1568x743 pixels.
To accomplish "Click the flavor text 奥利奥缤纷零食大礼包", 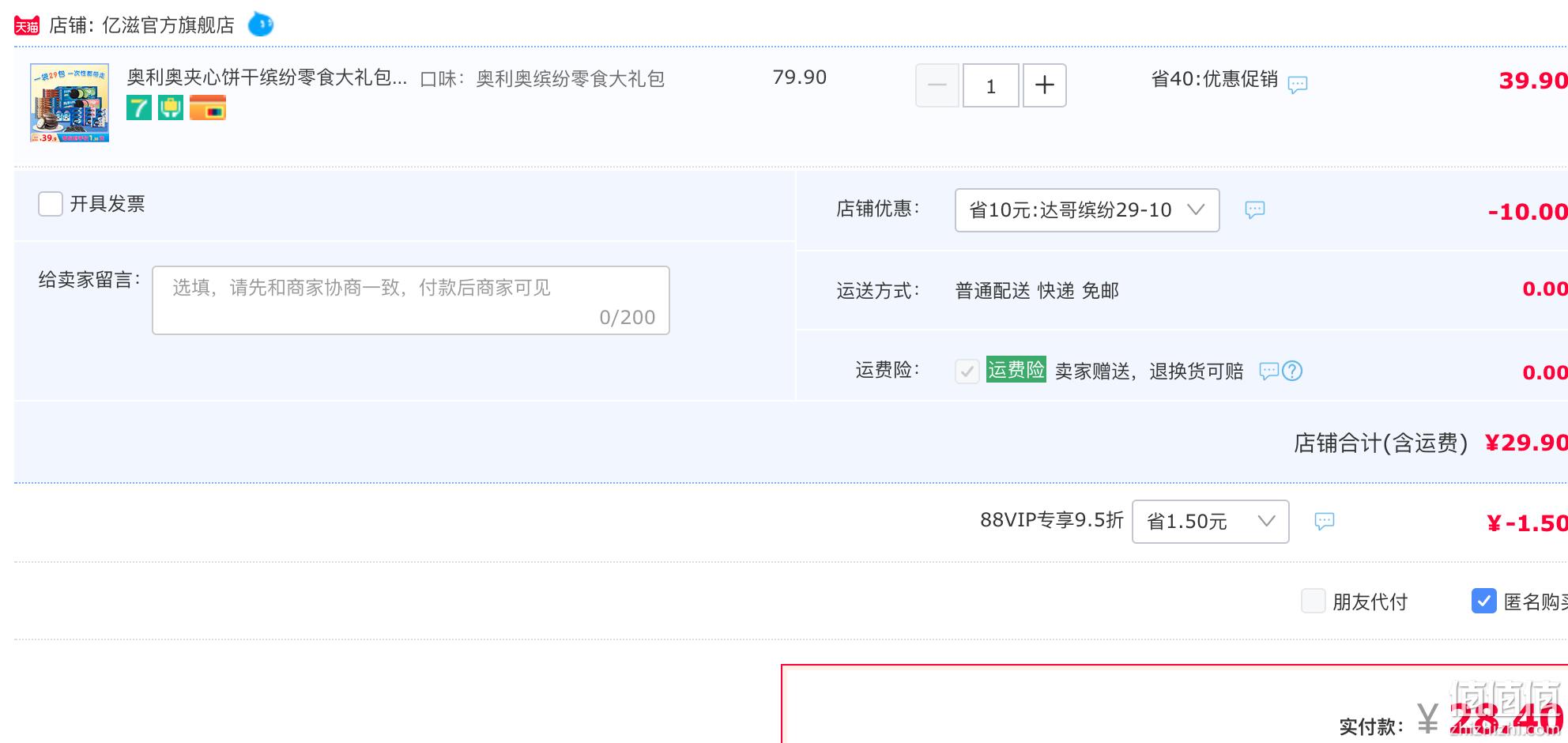I will [570, 79].
